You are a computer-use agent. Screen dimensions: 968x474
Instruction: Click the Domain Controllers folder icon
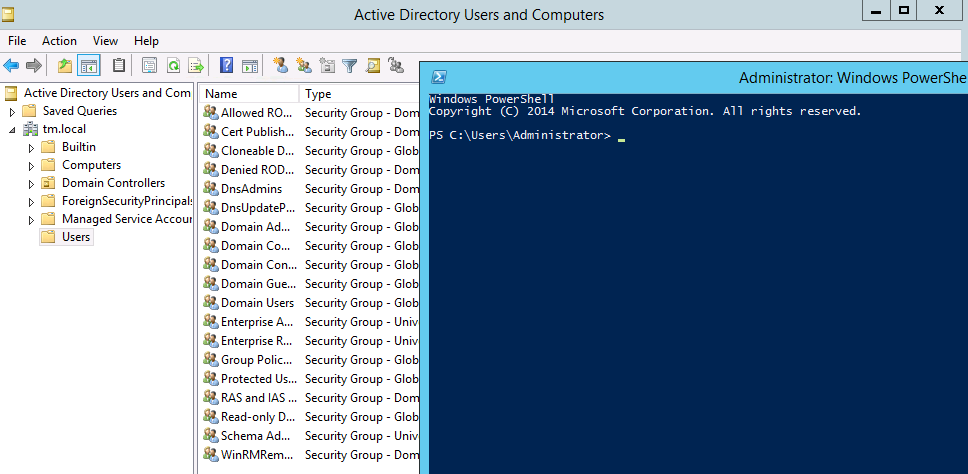tap(49, 183)
